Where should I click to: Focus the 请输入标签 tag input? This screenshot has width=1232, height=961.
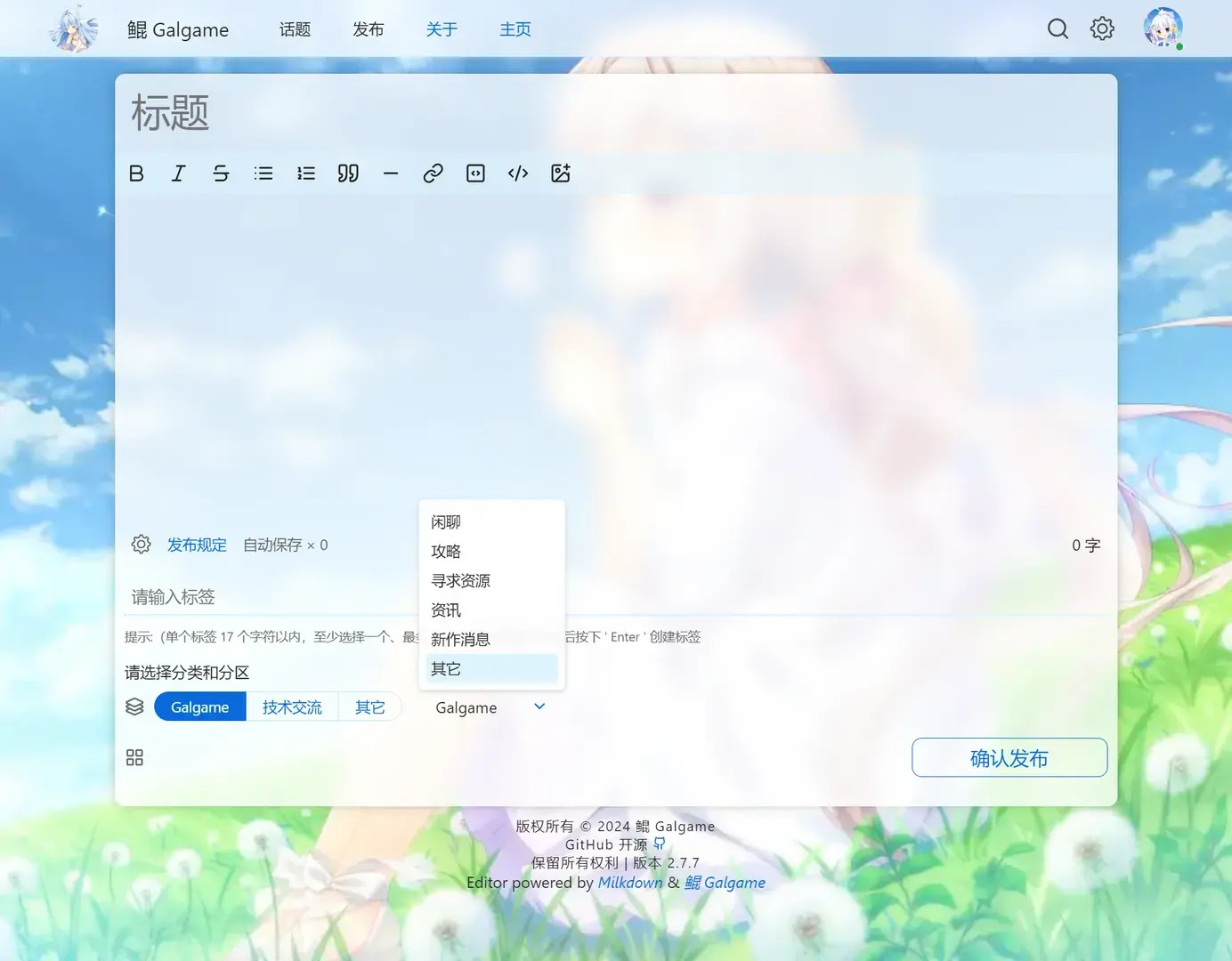[x=616, y=597]
